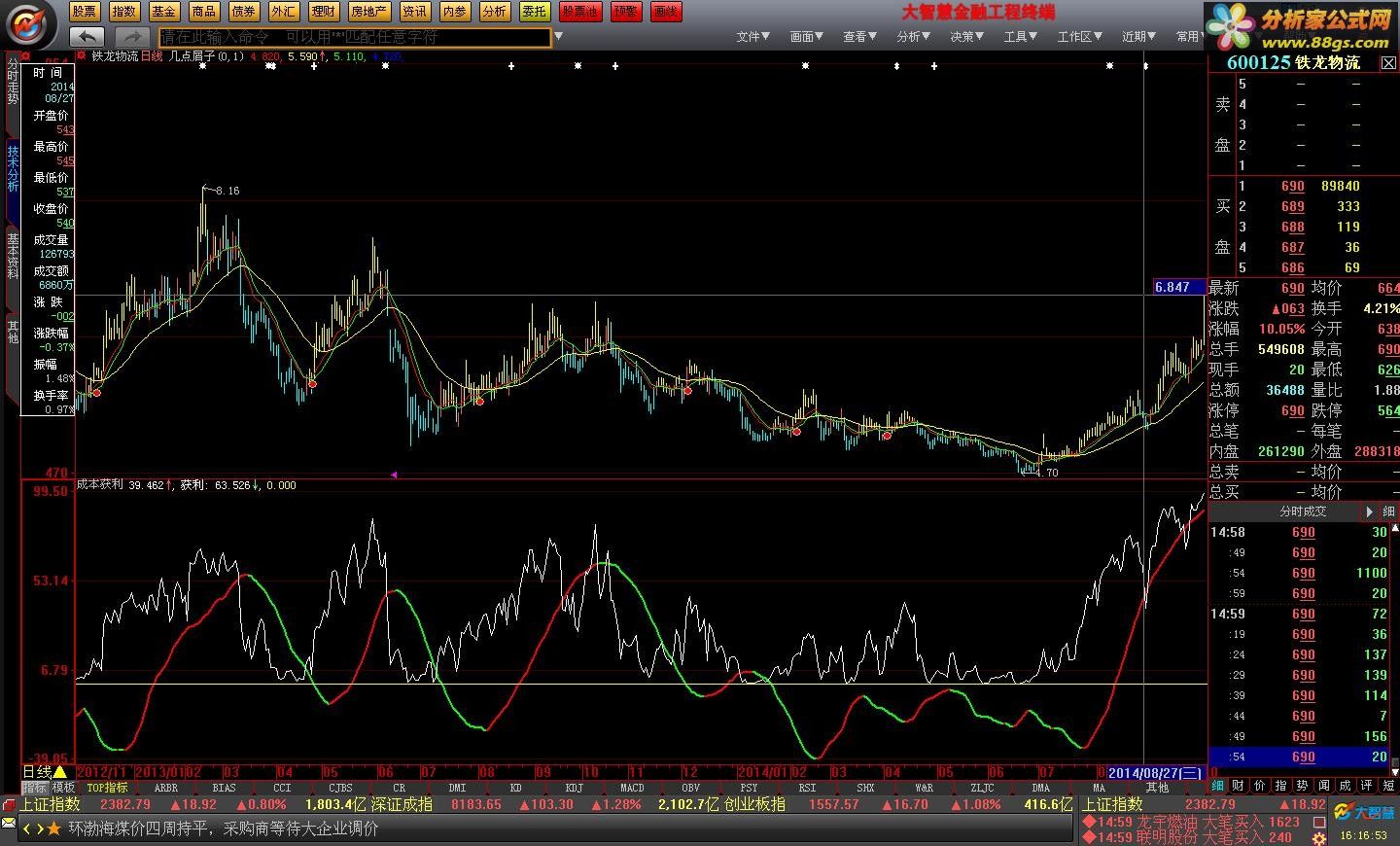The image size is (1400, 846).
Task: Select the MACD indicator tab
Action: pos(632,788)
